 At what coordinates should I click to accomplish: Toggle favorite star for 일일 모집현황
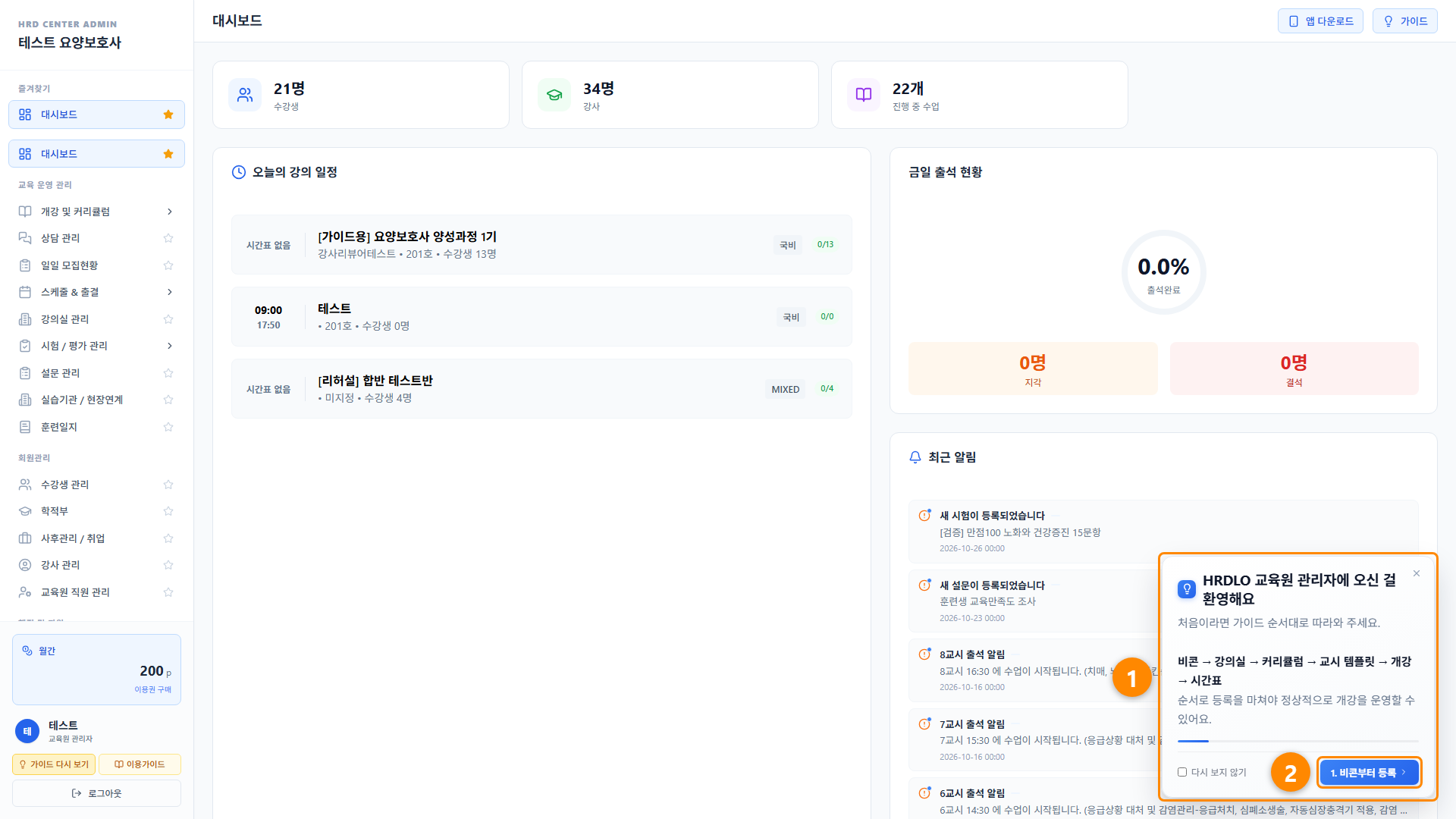[168, 265]
